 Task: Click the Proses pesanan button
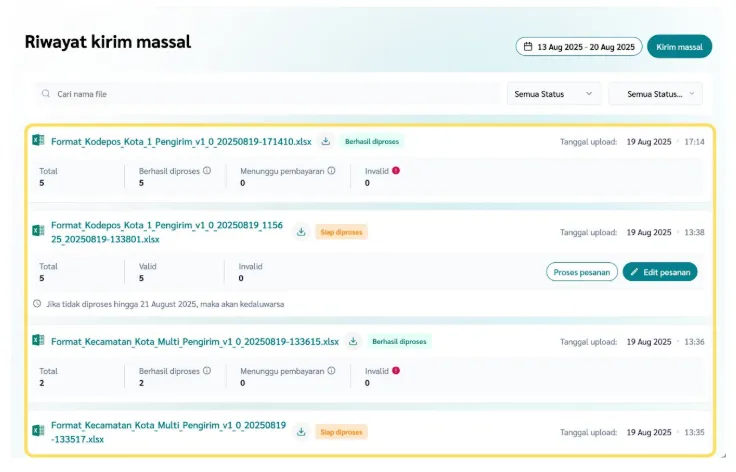[581, 271]
